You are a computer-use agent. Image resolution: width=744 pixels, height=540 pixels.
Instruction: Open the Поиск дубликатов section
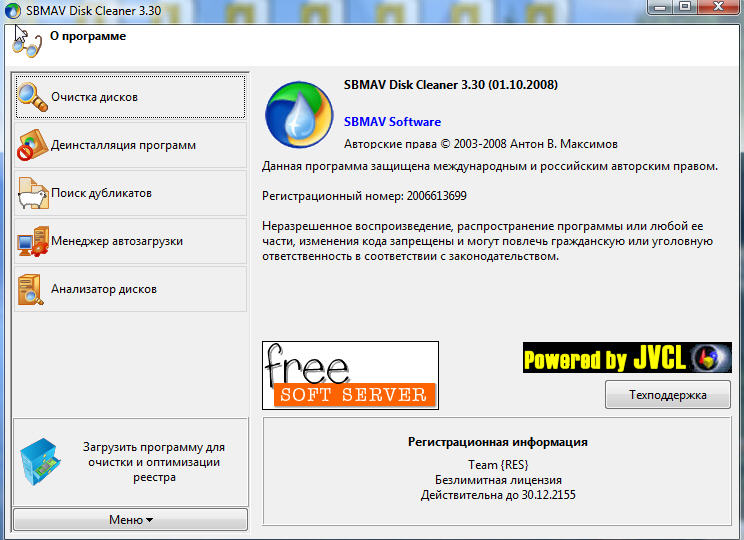coord(130,193)
